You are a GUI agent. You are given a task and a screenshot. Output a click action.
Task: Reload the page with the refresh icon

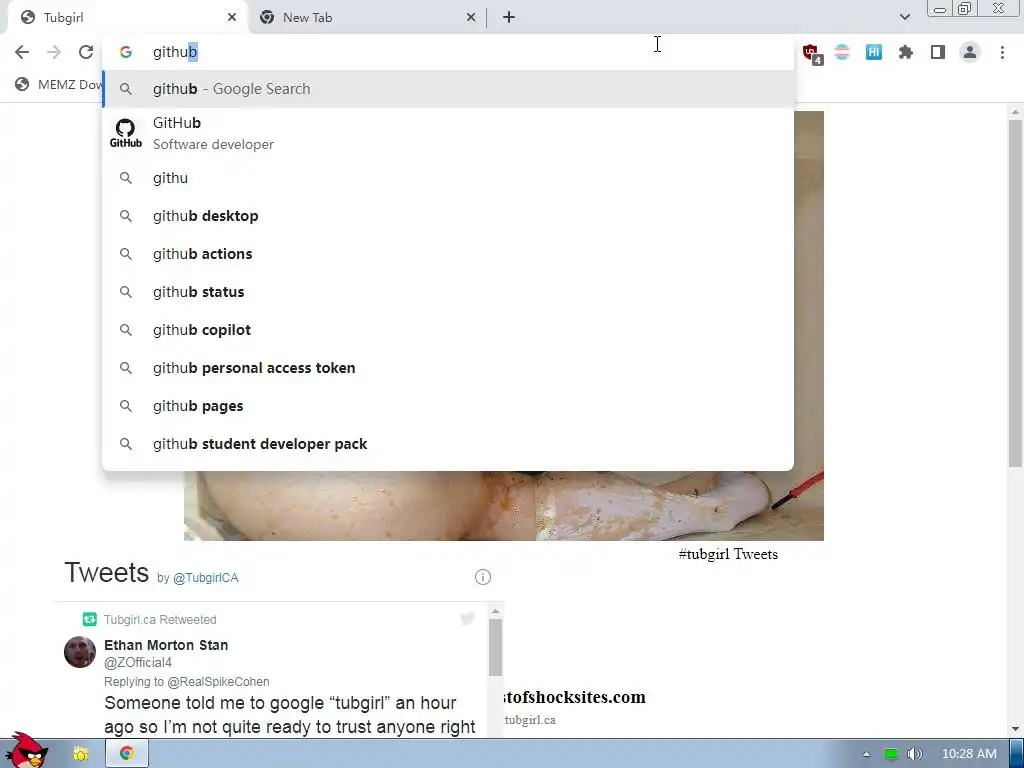point(86,52)
